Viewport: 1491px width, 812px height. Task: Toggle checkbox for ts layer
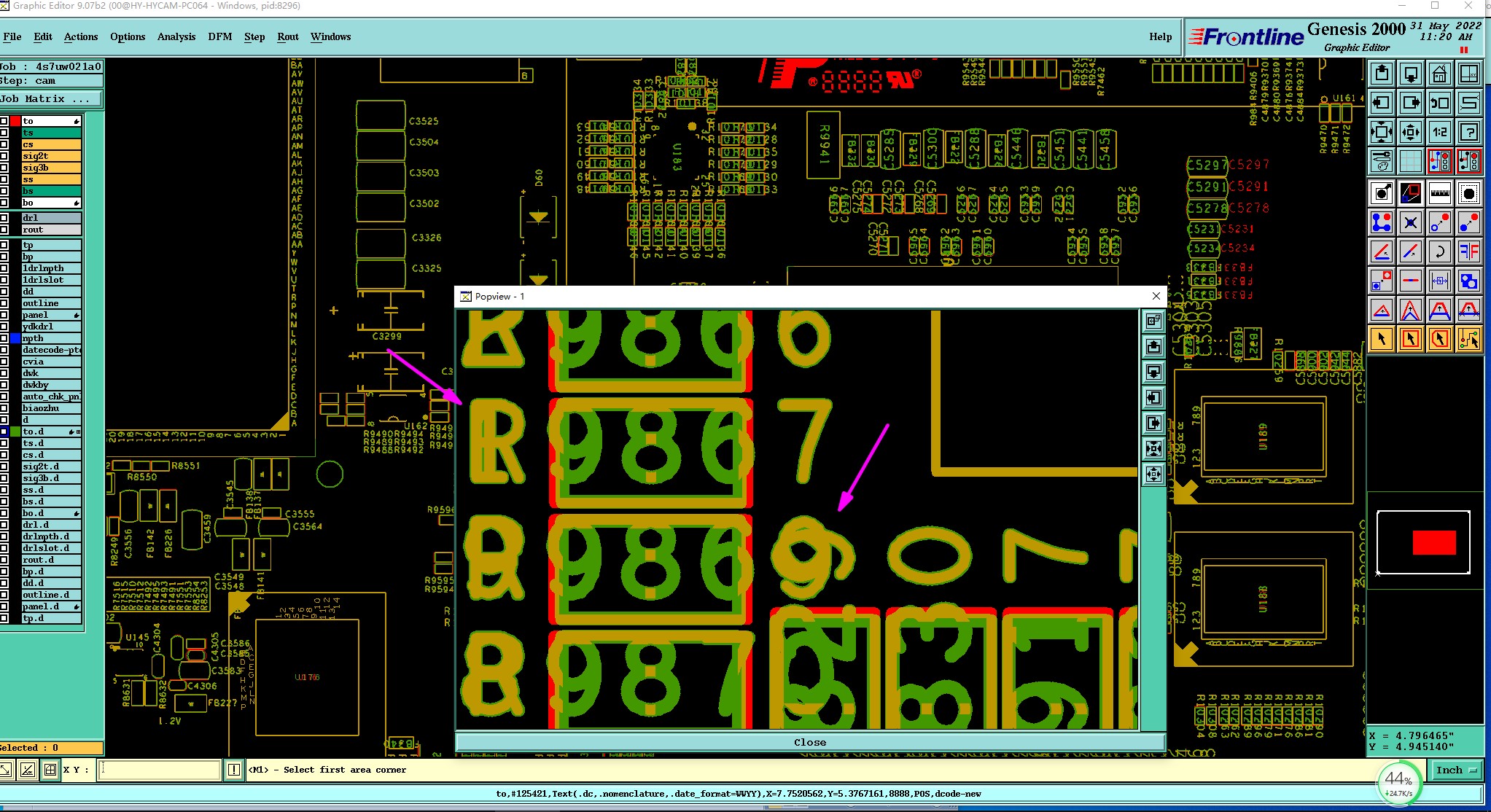point(4,133)
